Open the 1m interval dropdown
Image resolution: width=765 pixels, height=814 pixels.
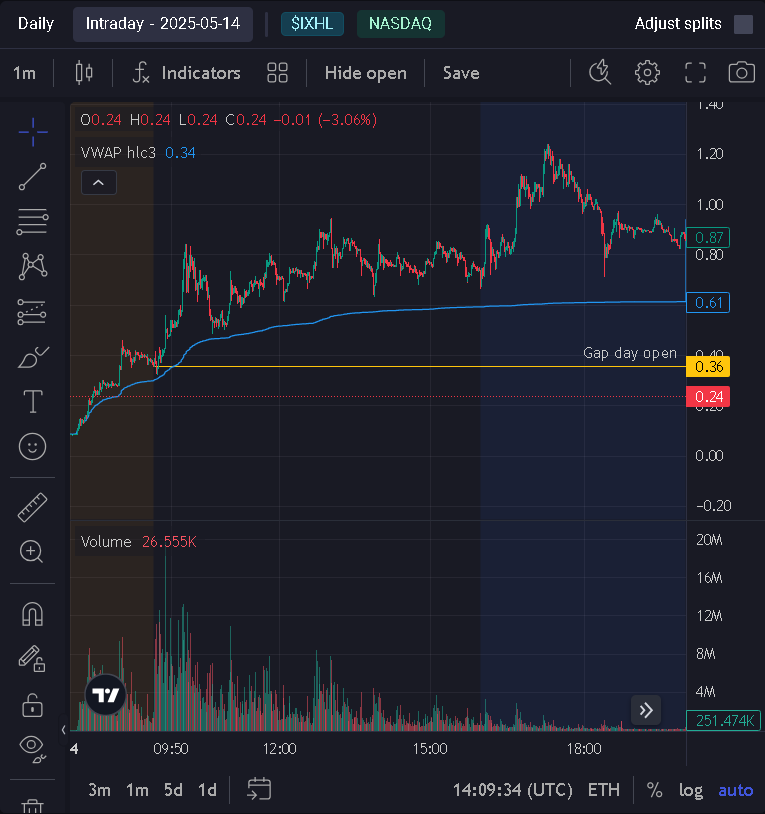pos(24,73)
